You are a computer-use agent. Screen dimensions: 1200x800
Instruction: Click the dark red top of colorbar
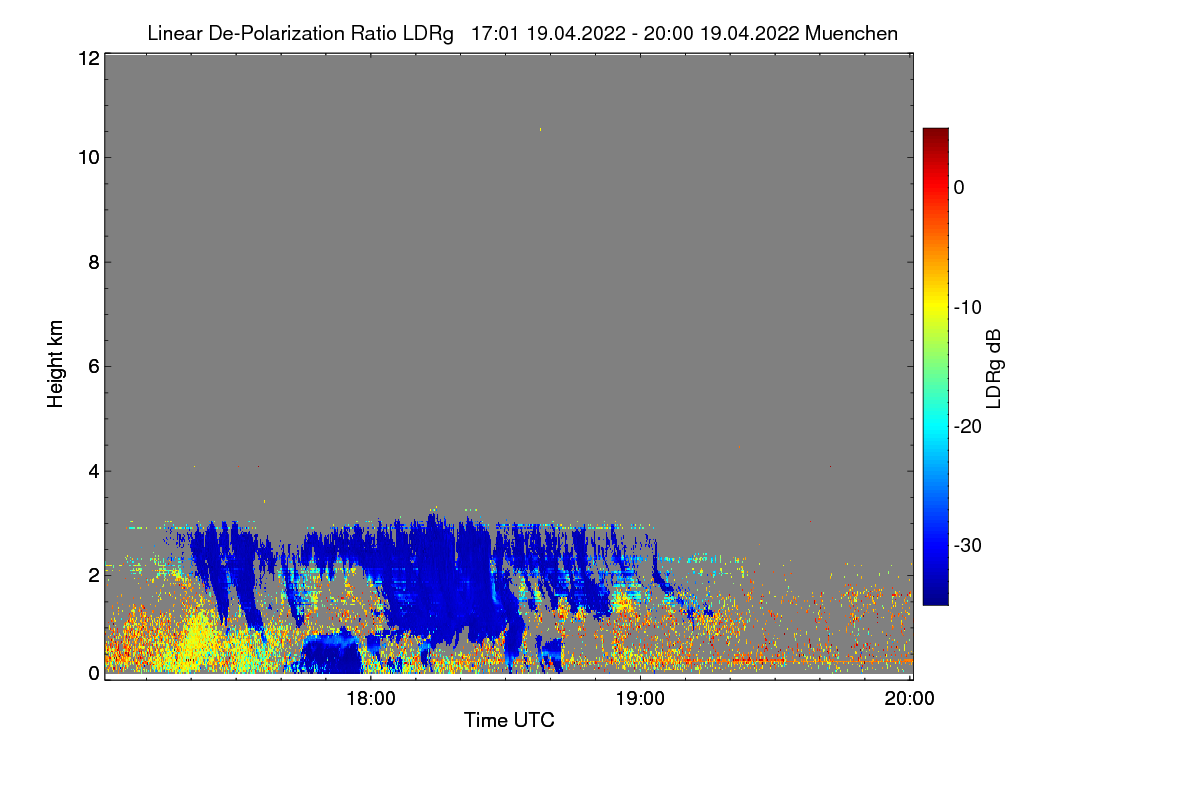[x=935, y=136]
